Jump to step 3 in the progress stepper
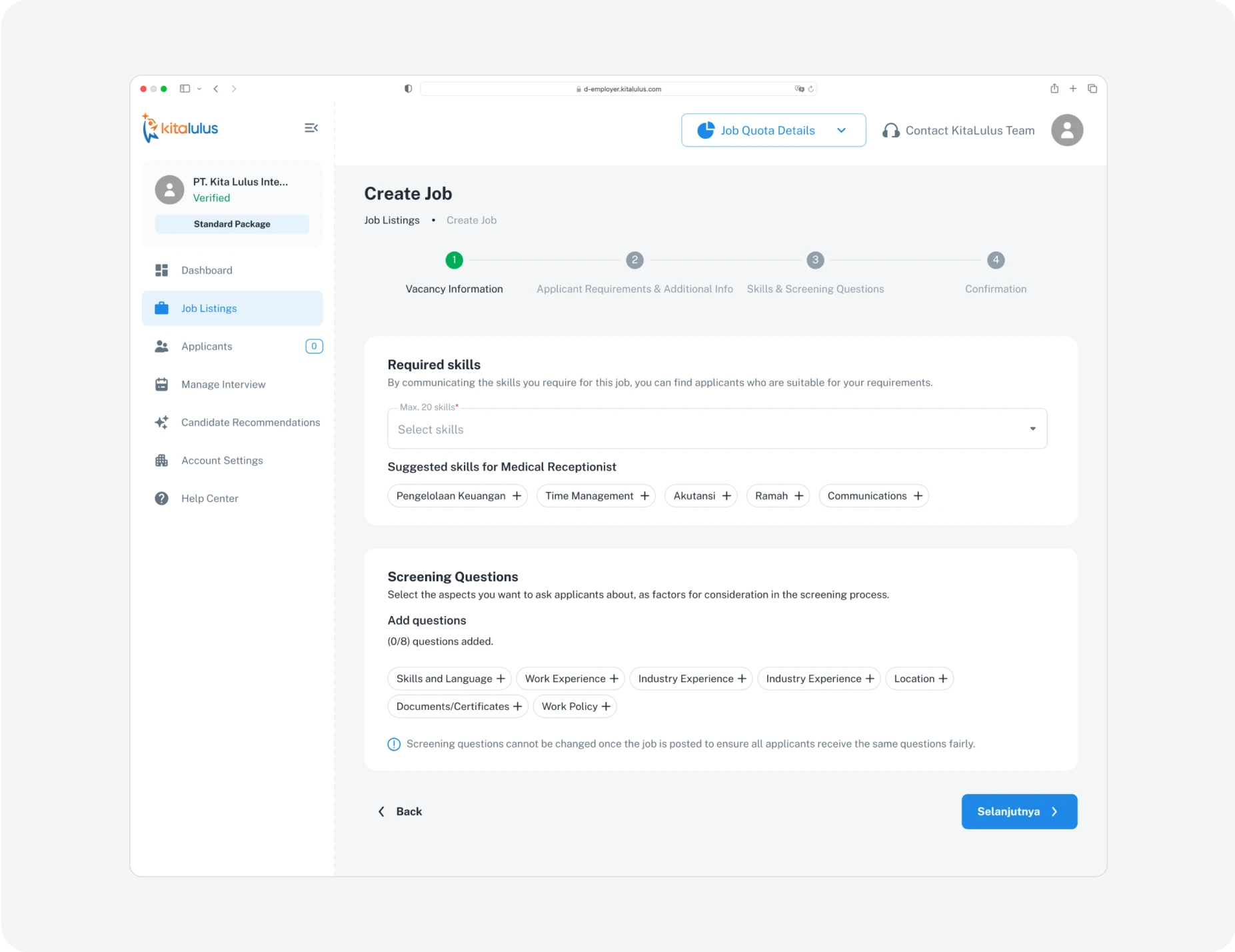 pos(814,261)
